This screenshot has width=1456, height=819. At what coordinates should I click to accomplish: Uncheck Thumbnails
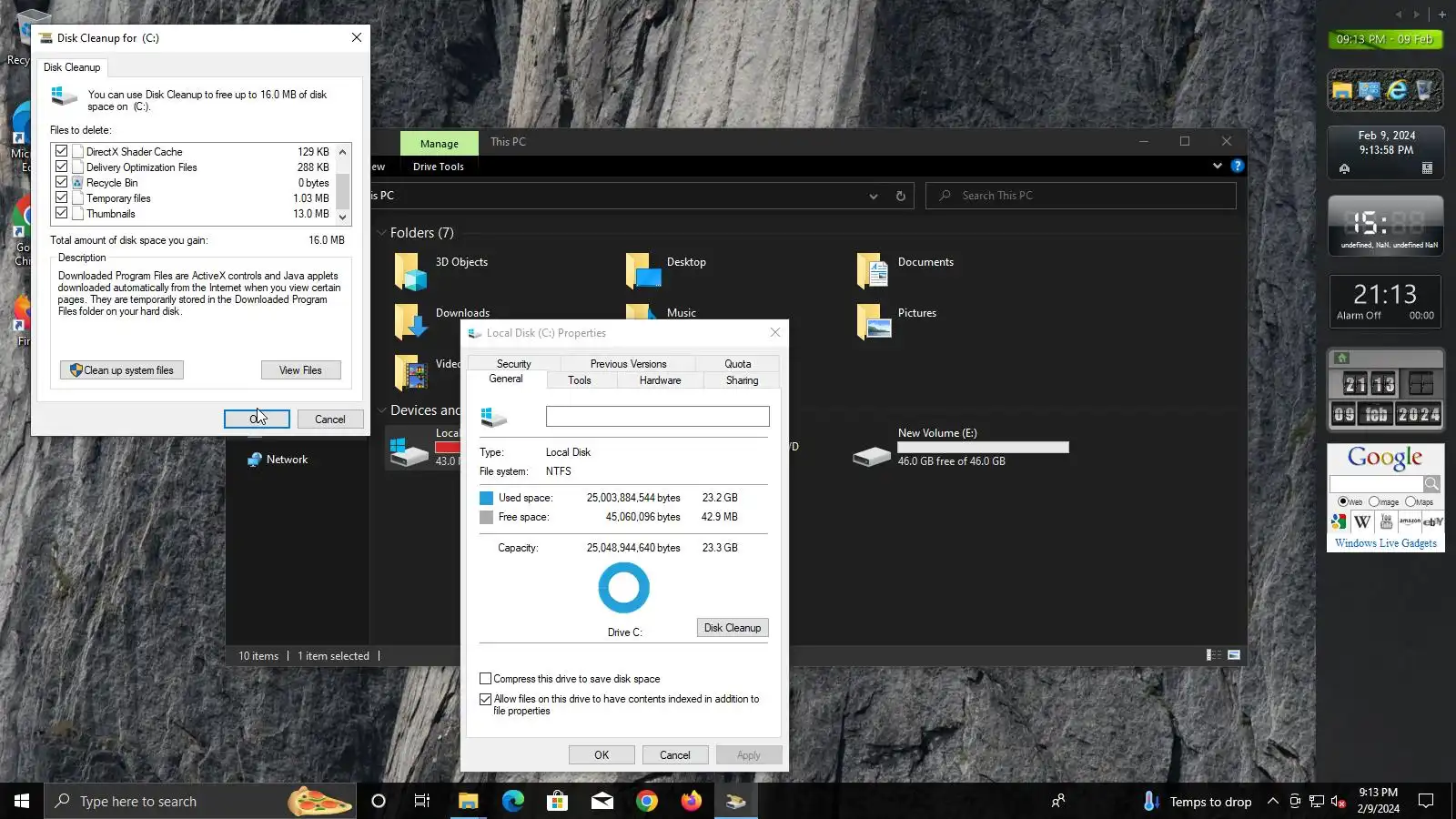tap(61, 213)
